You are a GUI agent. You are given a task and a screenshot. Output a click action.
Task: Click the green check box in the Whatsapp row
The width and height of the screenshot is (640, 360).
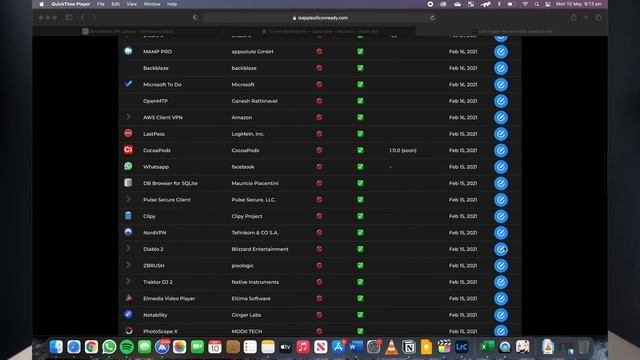[360, 167]
